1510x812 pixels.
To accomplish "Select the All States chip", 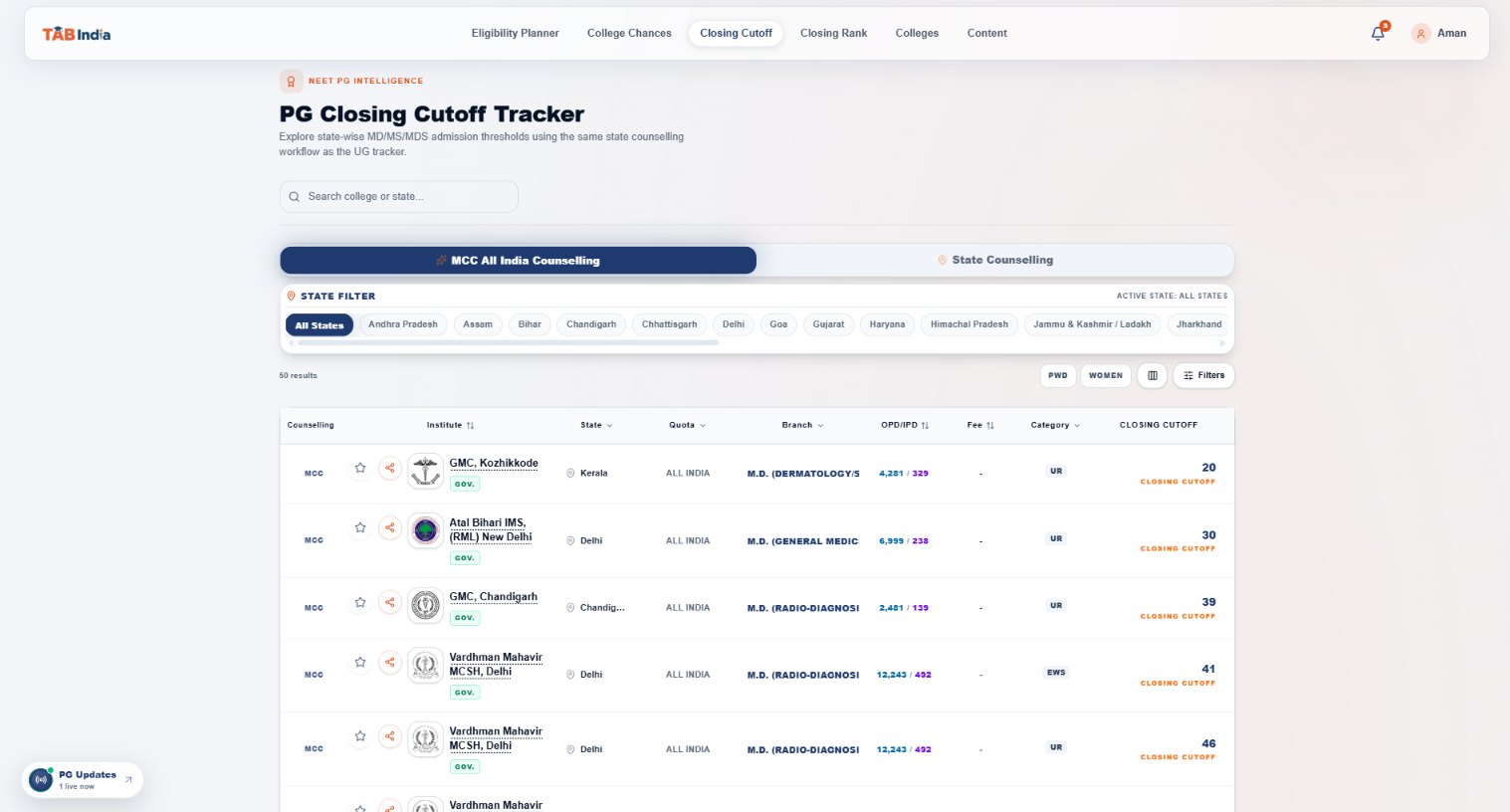I will click(x=320, y=325).
